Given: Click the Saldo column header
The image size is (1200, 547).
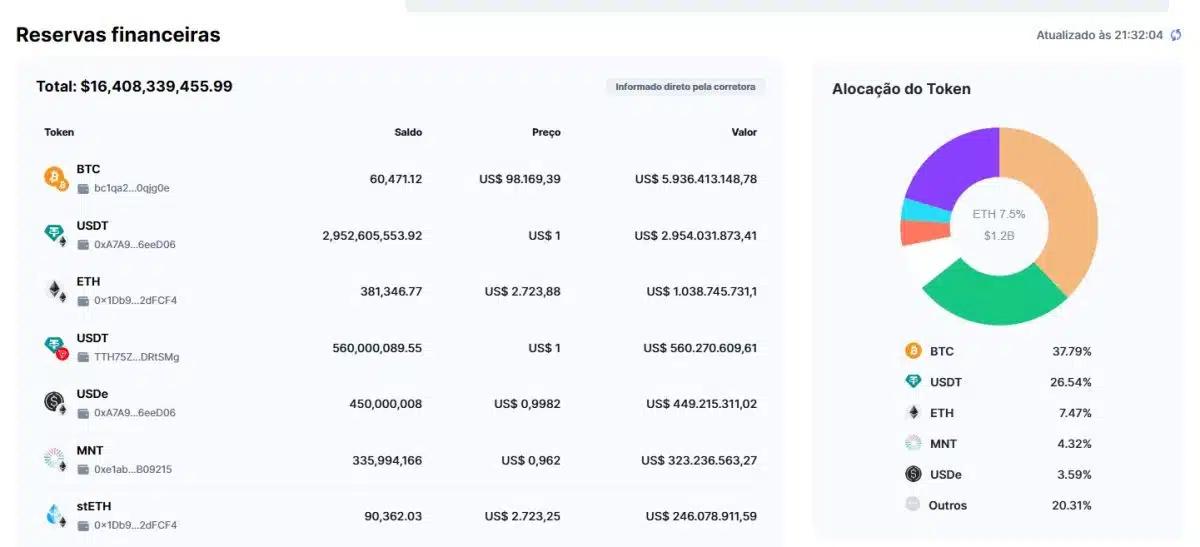Looking at the screenshot, I should (408, 132).
